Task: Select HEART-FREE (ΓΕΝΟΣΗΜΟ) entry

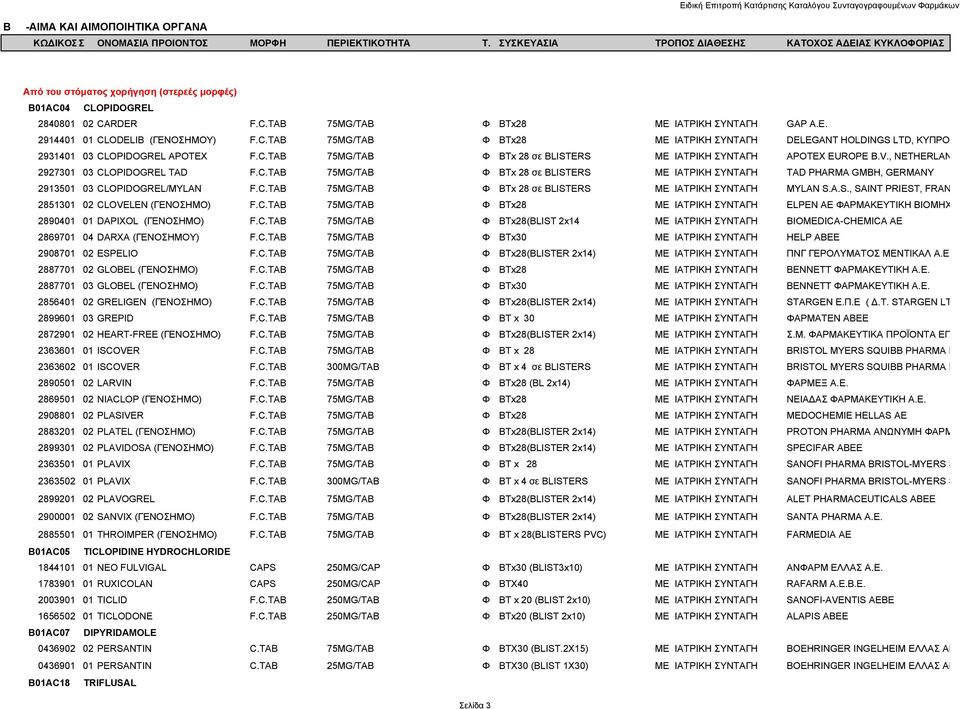Action: [159, 334]
